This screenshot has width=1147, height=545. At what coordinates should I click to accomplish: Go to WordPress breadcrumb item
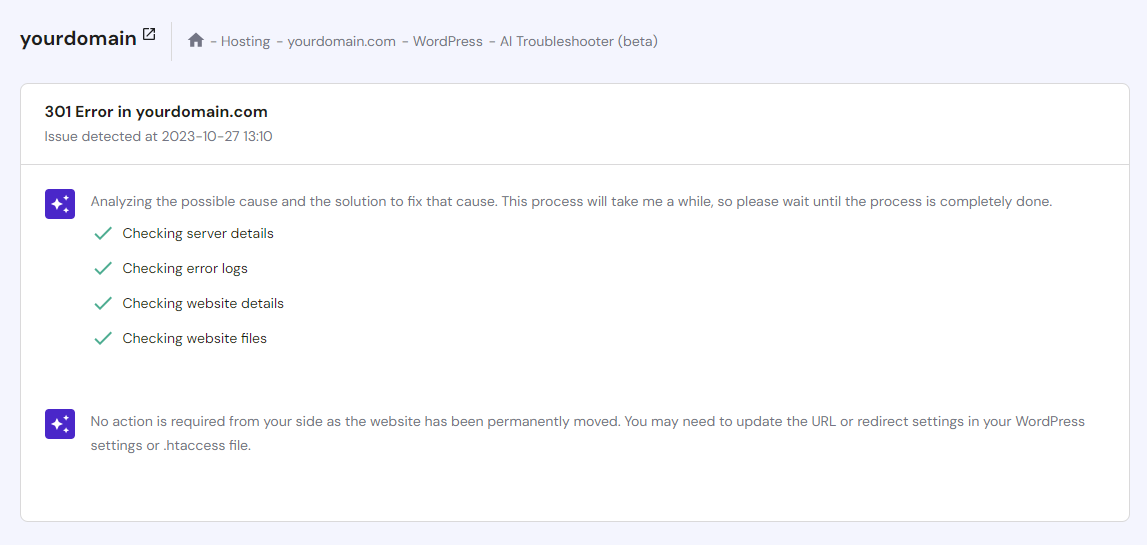pos(447,42)
